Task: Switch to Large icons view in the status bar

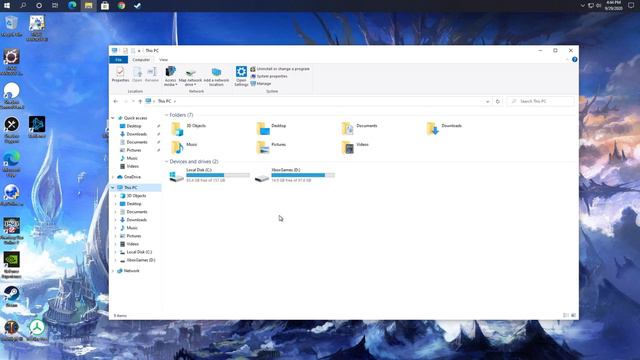Action: click(x=573, y=316)
